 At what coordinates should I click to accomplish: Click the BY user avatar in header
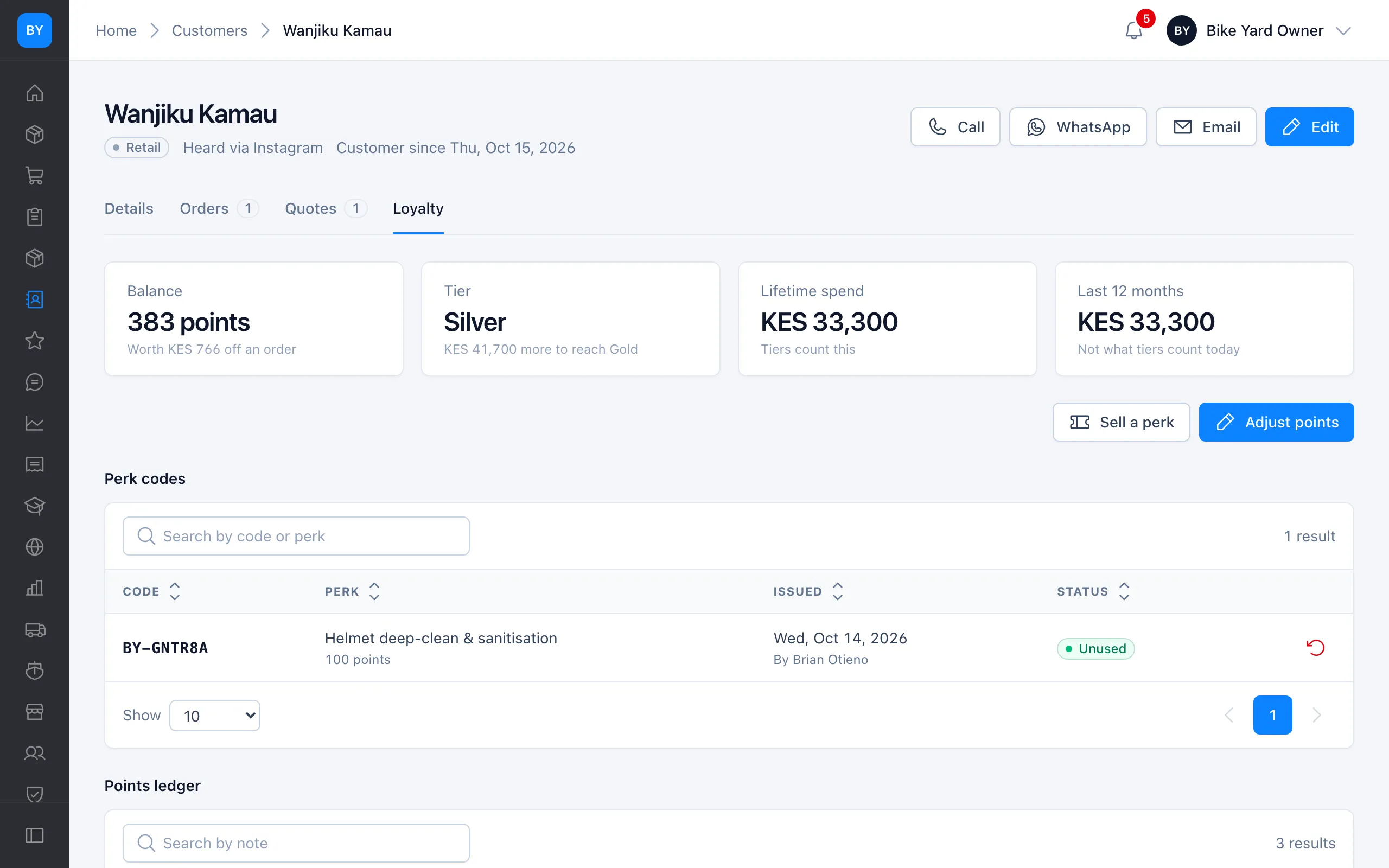1181,30
